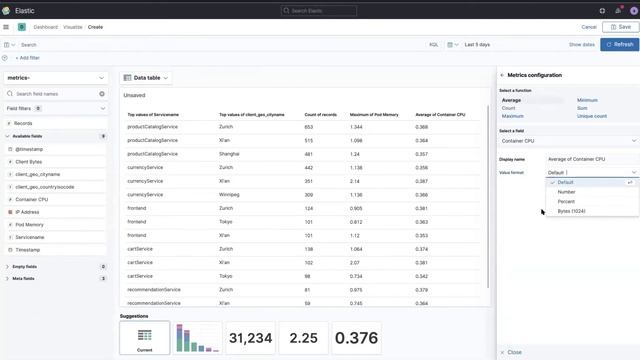
Task: Click the Records field type icon
Action: [9, 123]
